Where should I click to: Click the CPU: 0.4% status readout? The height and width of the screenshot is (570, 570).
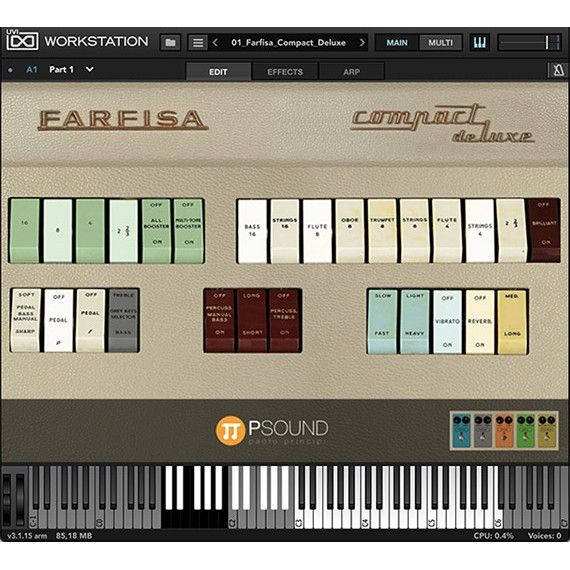493,535
